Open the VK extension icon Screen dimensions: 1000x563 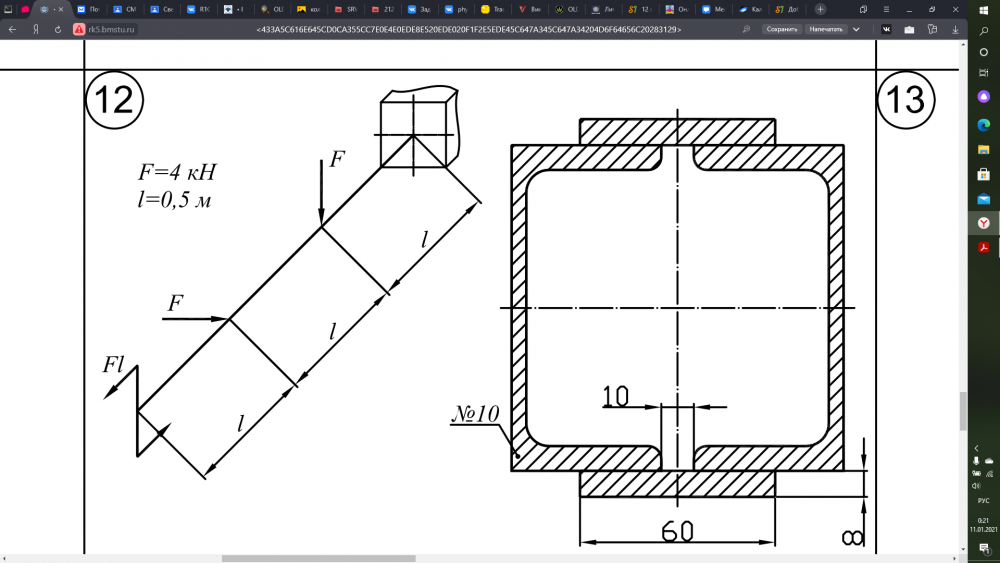[x=886, y=29]
